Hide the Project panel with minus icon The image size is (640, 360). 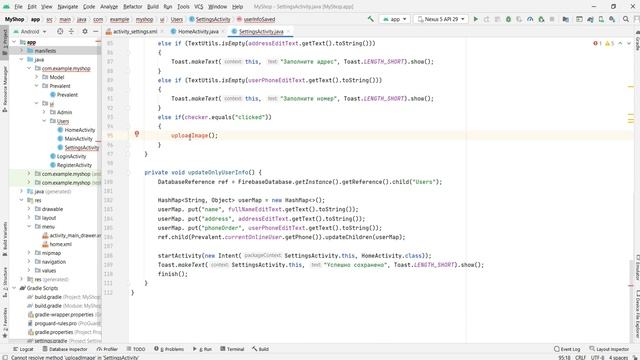[x=96, y=31]
